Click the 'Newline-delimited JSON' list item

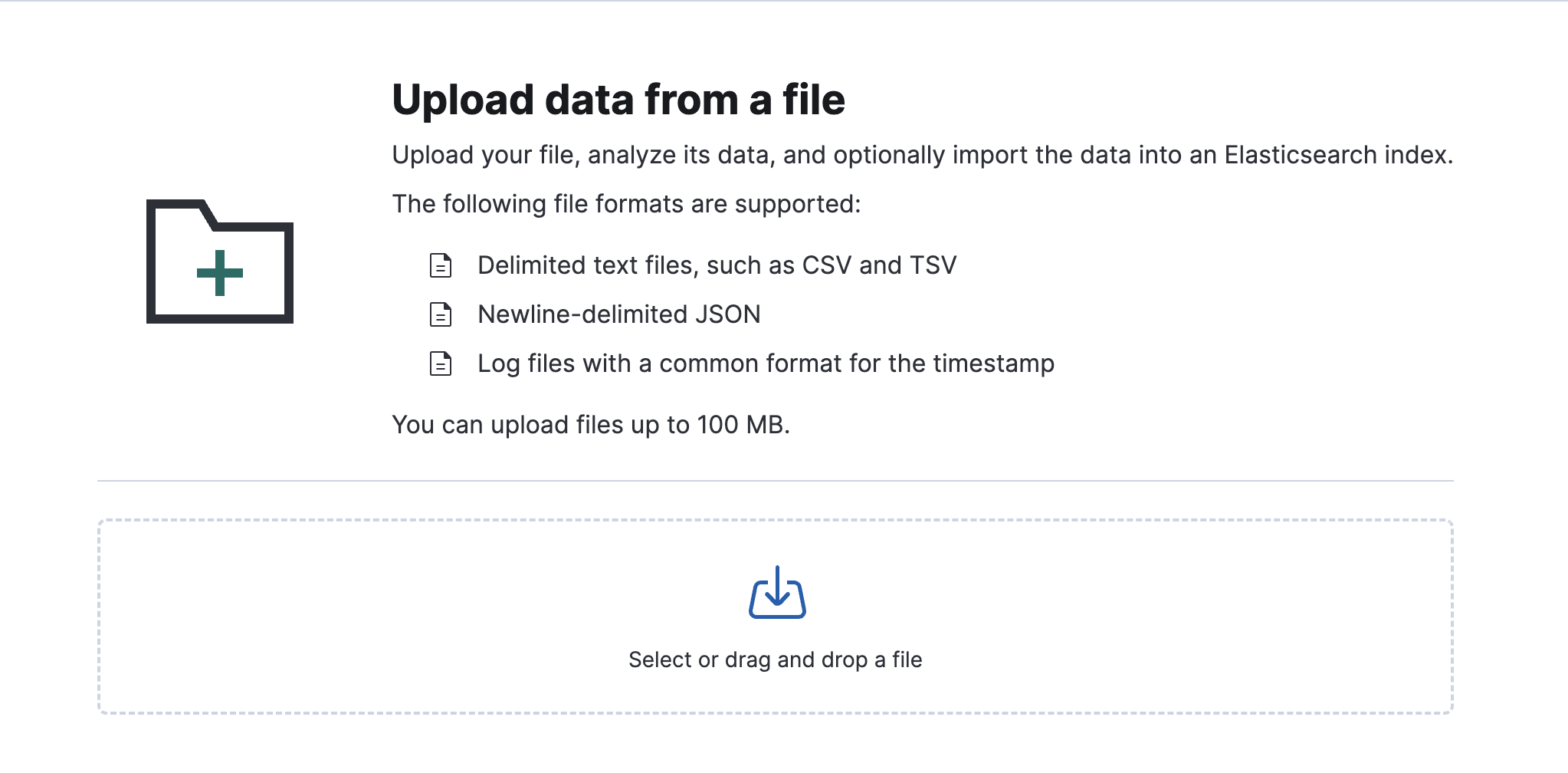point(618,314)
